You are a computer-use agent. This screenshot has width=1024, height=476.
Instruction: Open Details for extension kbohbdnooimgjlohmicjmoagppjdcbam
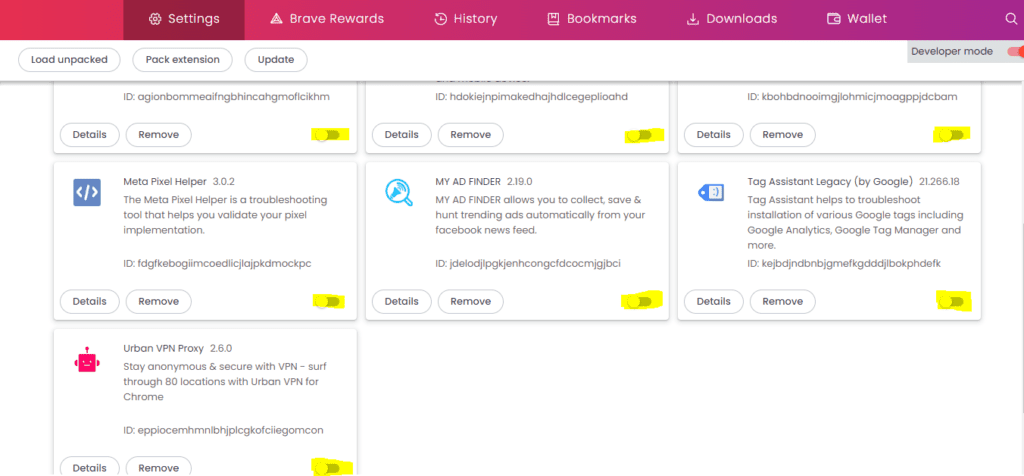point(714,135)
